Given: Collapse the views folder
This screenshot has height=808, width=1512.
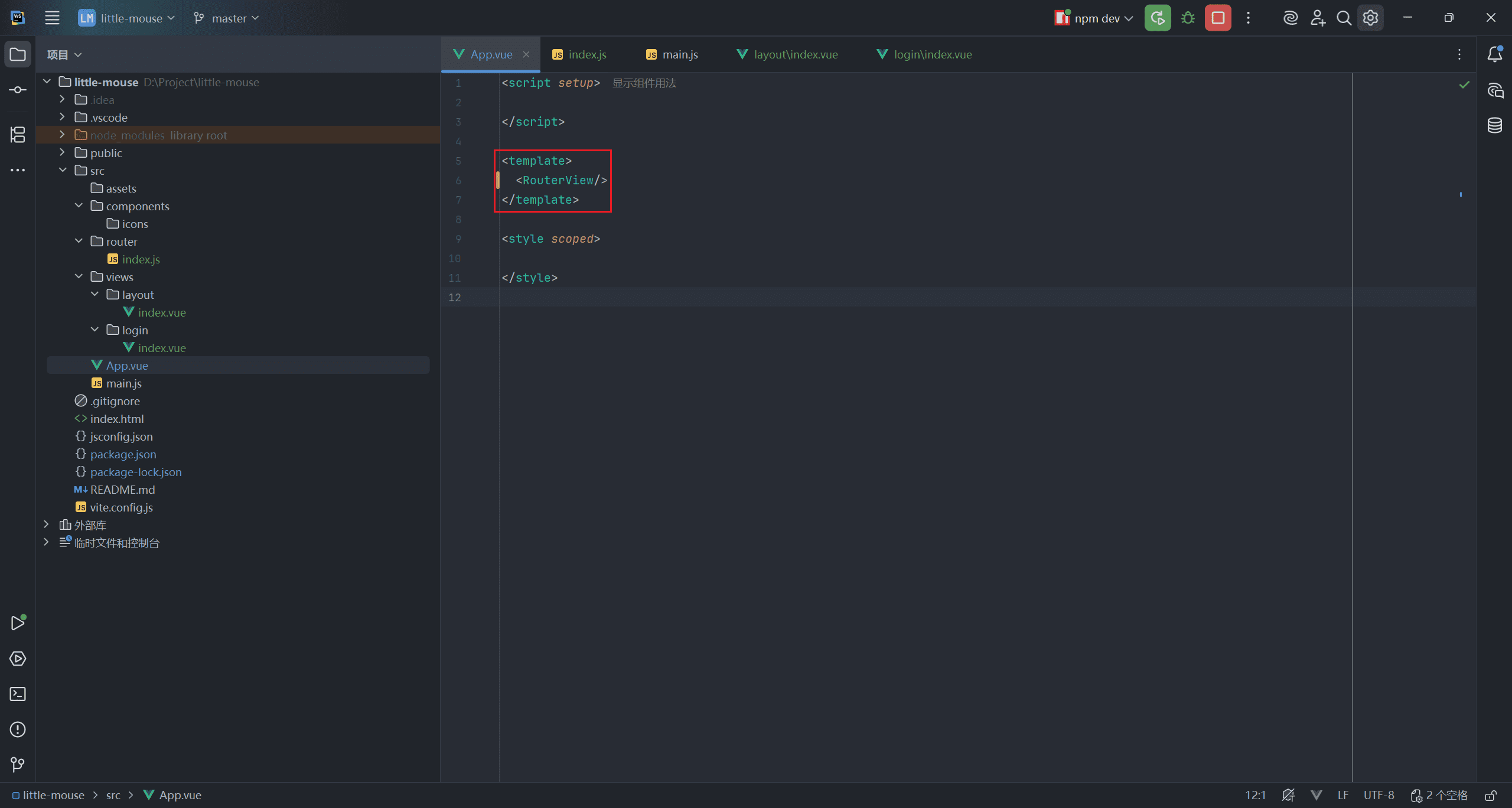Looking at the screenshot, I should tap(79, 276).
